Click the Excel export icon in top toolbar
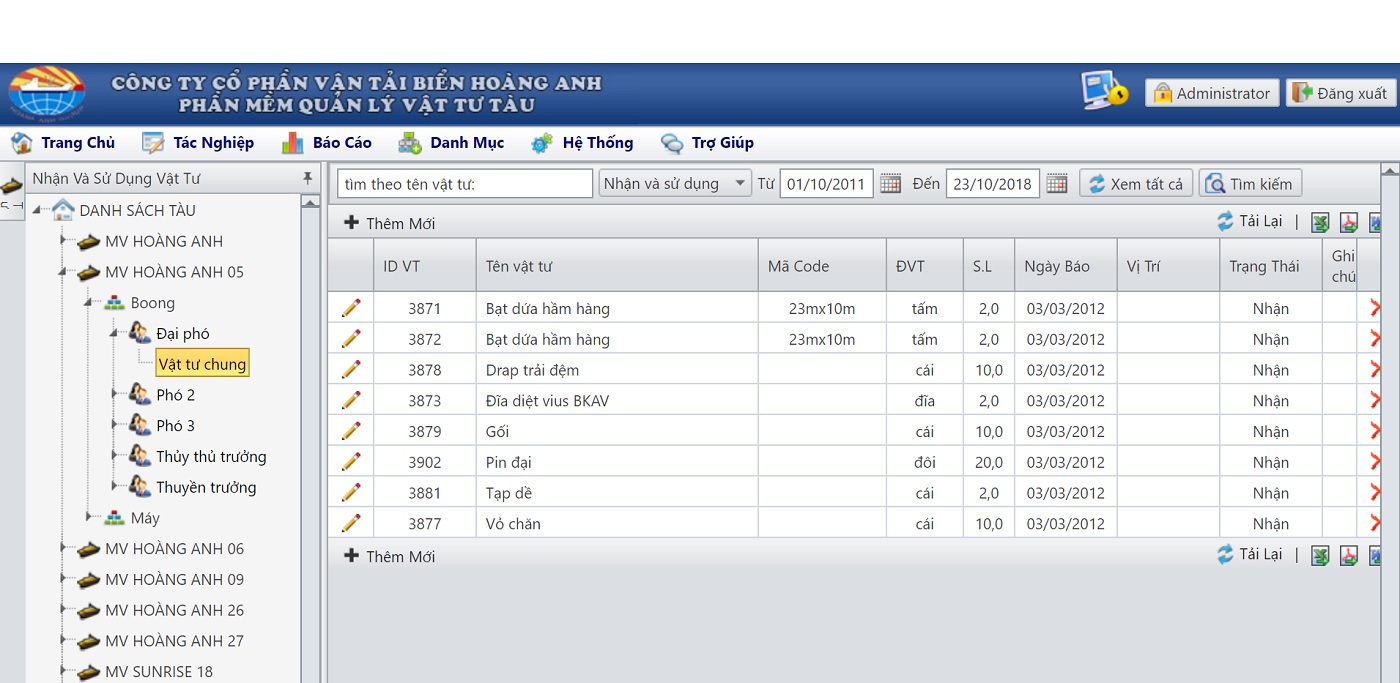 1320,223
